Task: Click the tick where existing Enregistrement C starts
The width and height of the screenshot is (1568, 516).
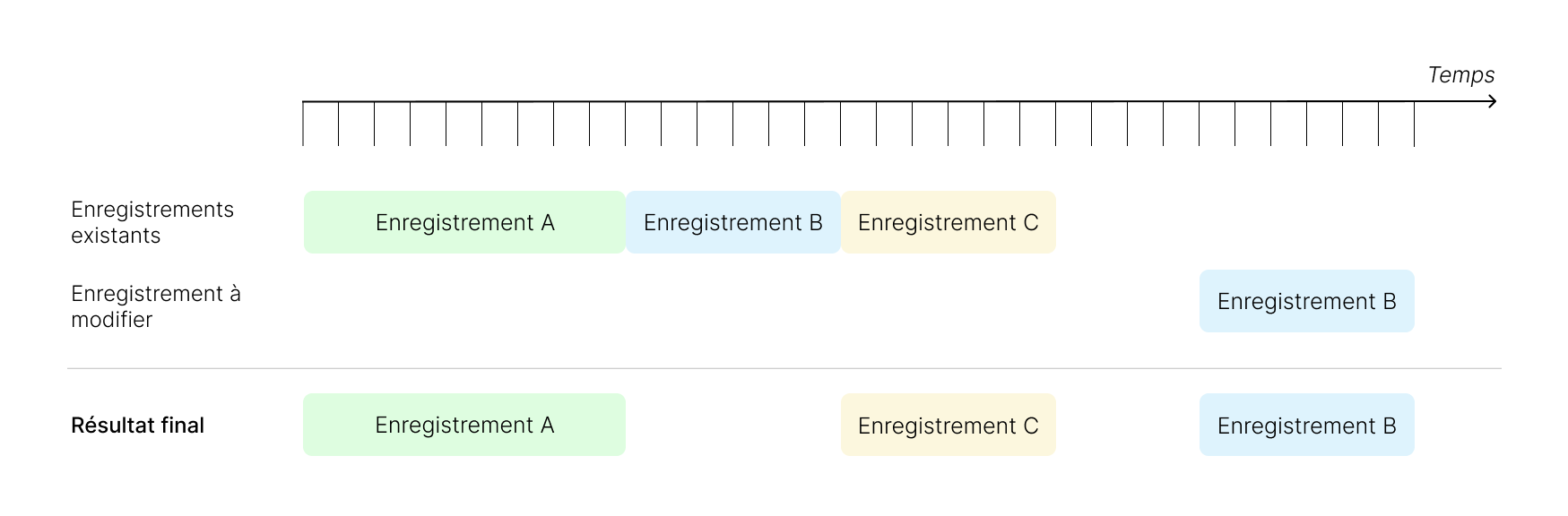Action: (x=841, y=124)
